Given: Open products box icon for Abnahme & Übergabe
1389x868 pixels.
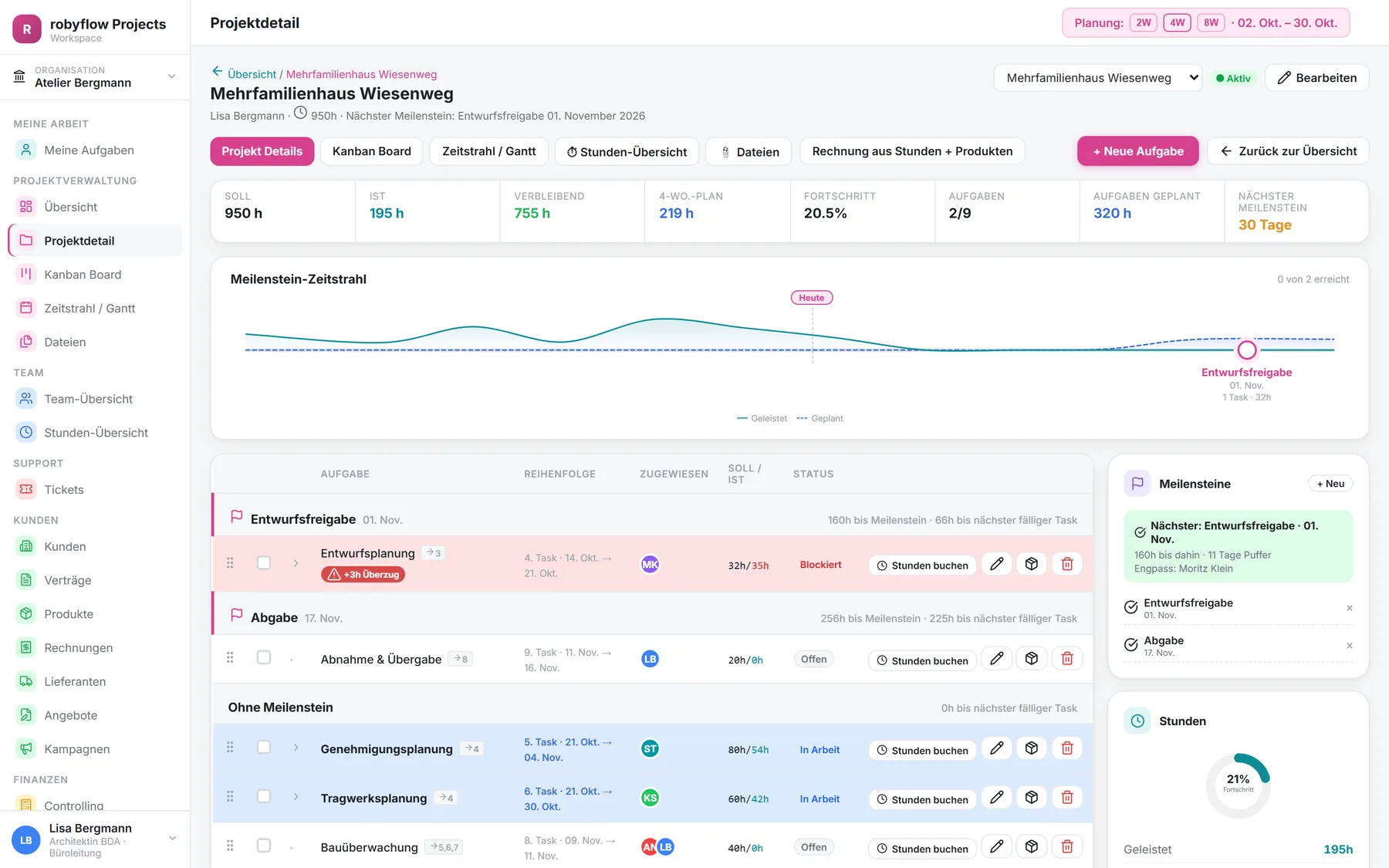Looking at the screenshot, I should (1032, 659).
